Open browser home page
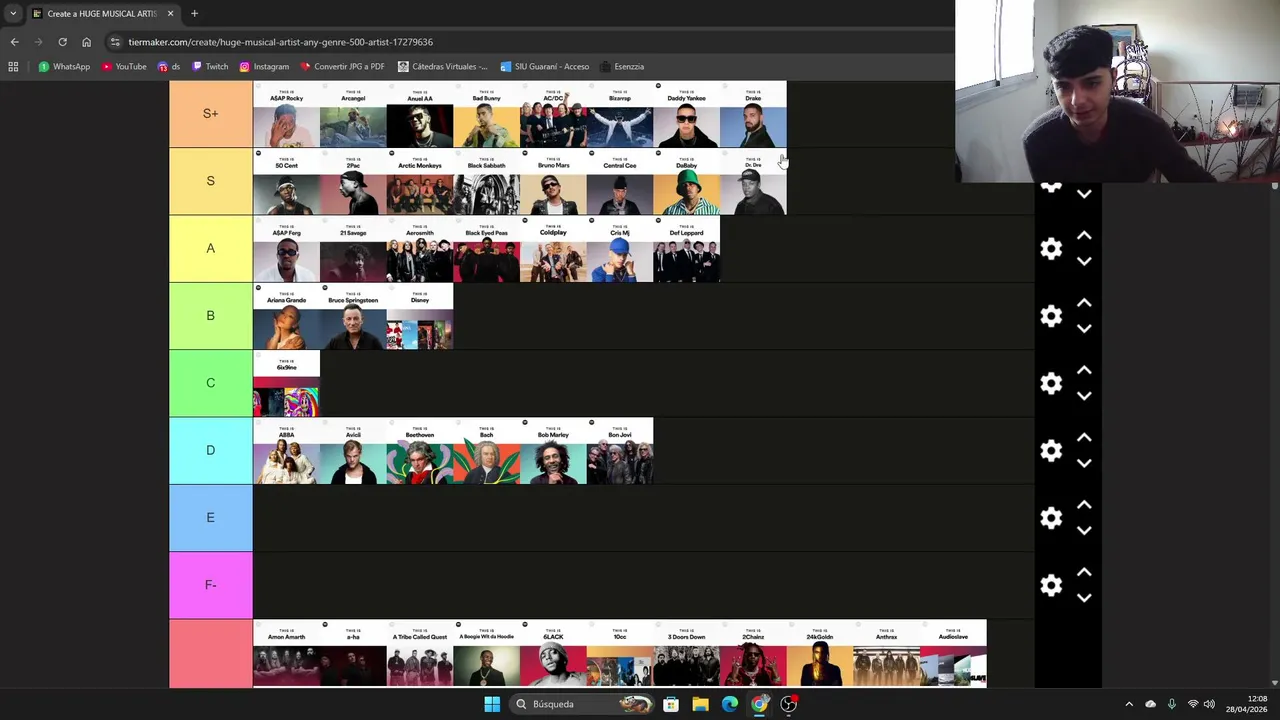This screenshot has width=1280, height=720. tap(86, 42)
